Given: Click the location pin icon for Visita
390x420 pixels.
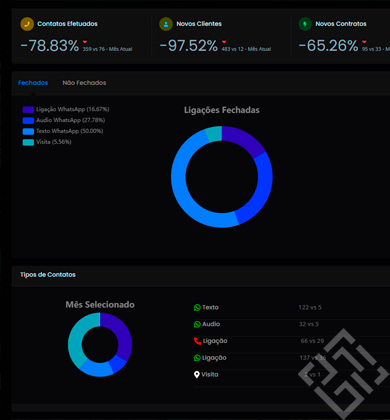Looking at the screenshot, I should click(x=197, y=375).
